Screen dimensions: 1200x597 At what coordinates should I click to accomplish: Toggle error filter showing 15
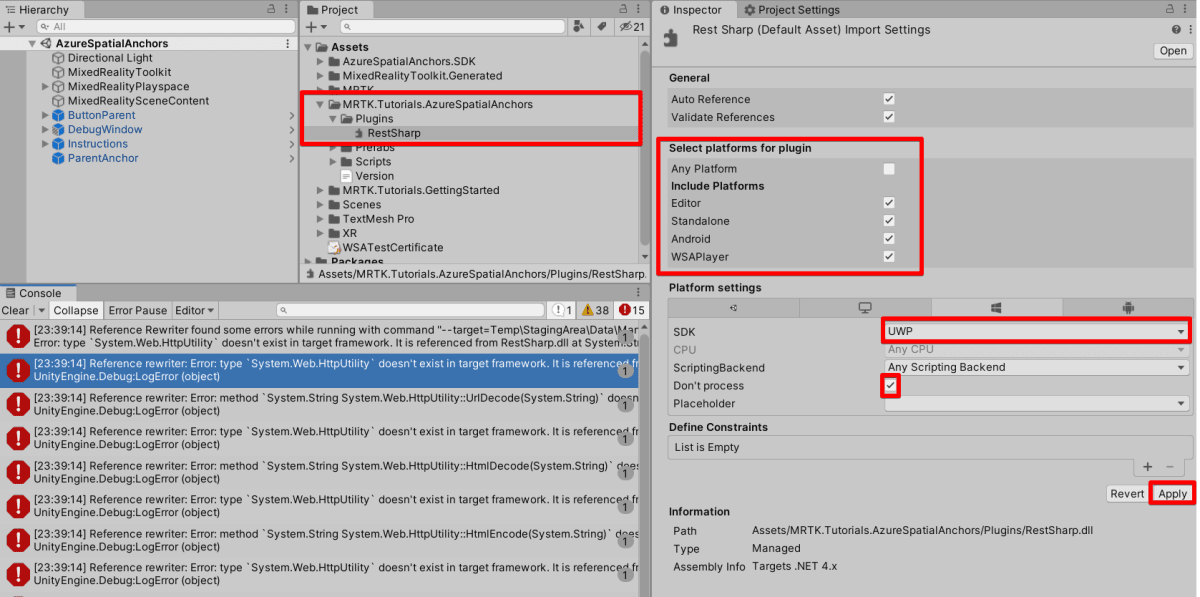point(631,310)
